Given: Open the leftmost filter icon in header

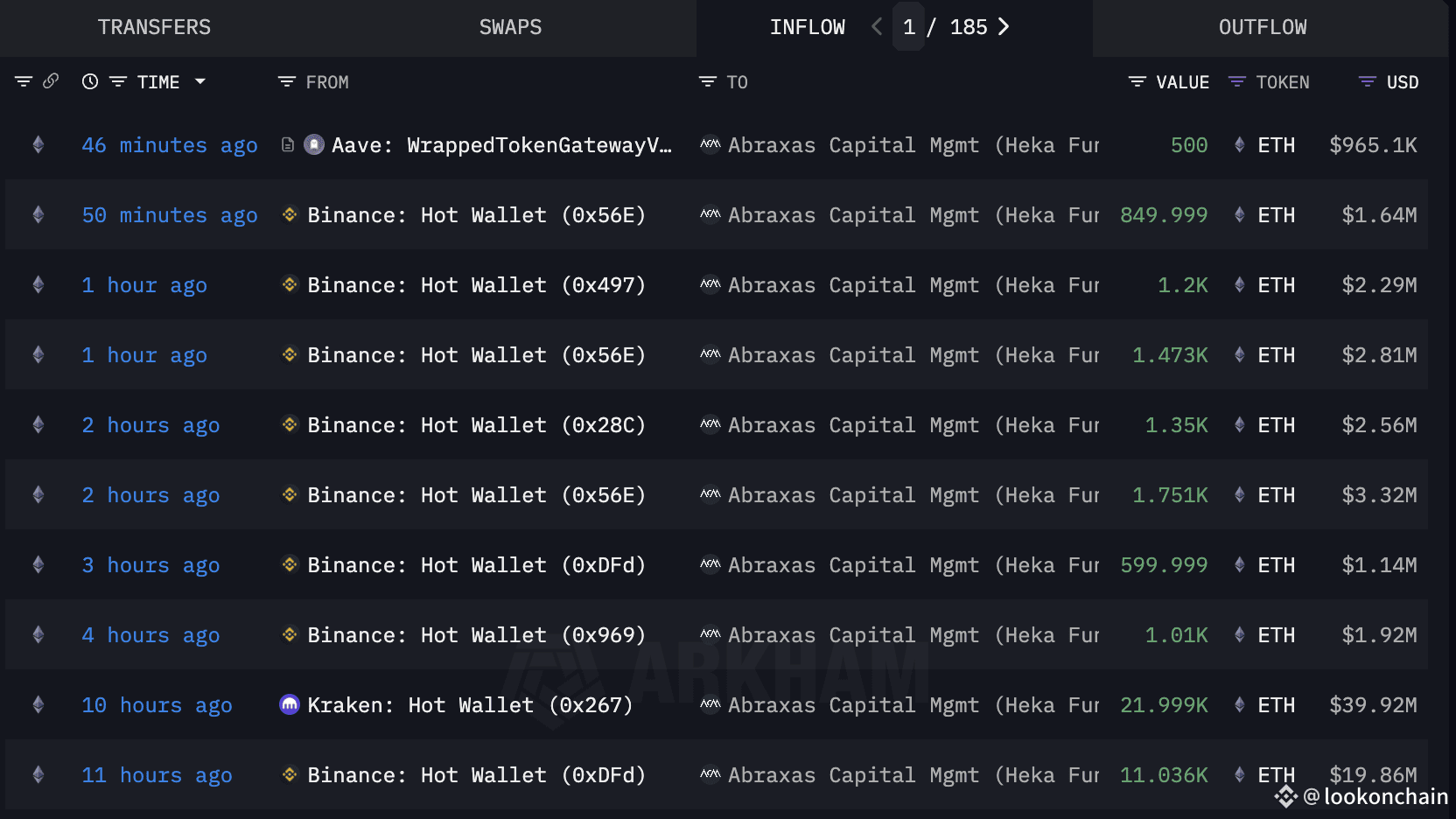Looking at the screenshot, I should pos(24,81).
